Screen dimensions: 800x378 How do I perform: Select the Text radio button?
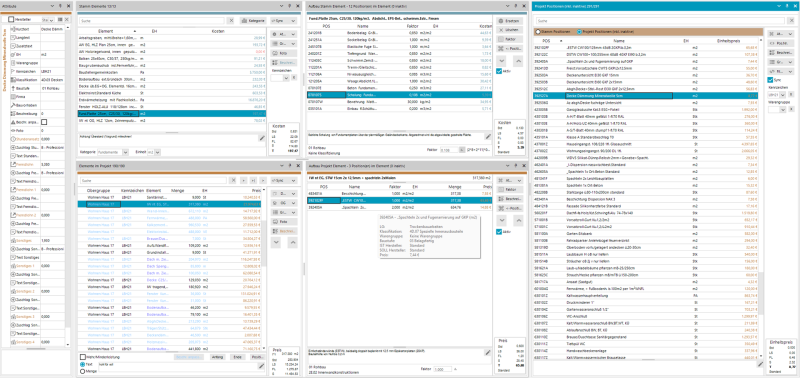coord(83,365)
